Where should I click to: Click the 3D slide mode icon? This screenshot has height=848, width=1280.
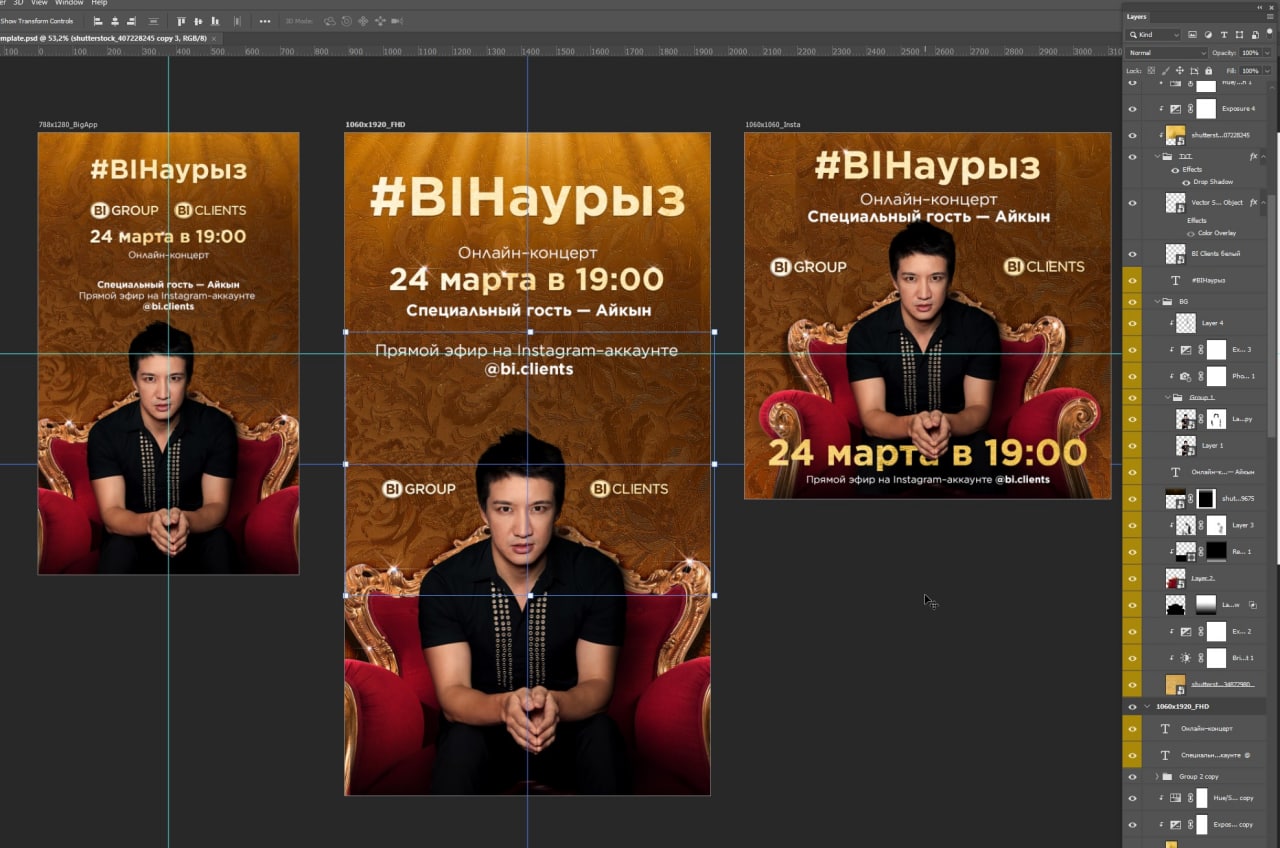pos(379,21)
